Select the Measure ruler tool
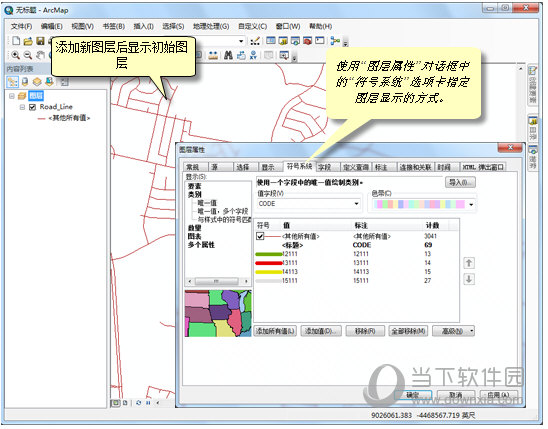548x429 pixels. [213, 55]
